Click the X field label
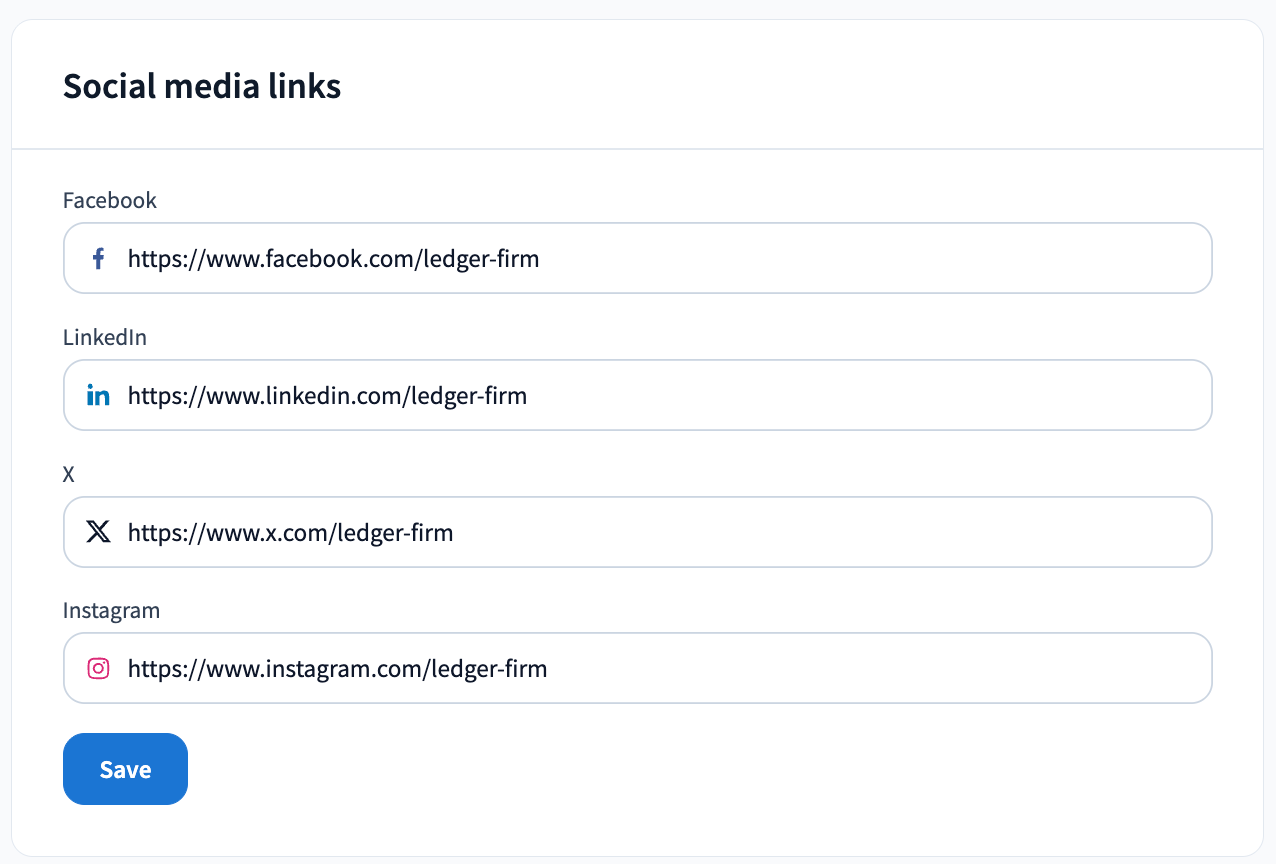The width and height of the screenshot is (1276, 864). click(69, 474)
